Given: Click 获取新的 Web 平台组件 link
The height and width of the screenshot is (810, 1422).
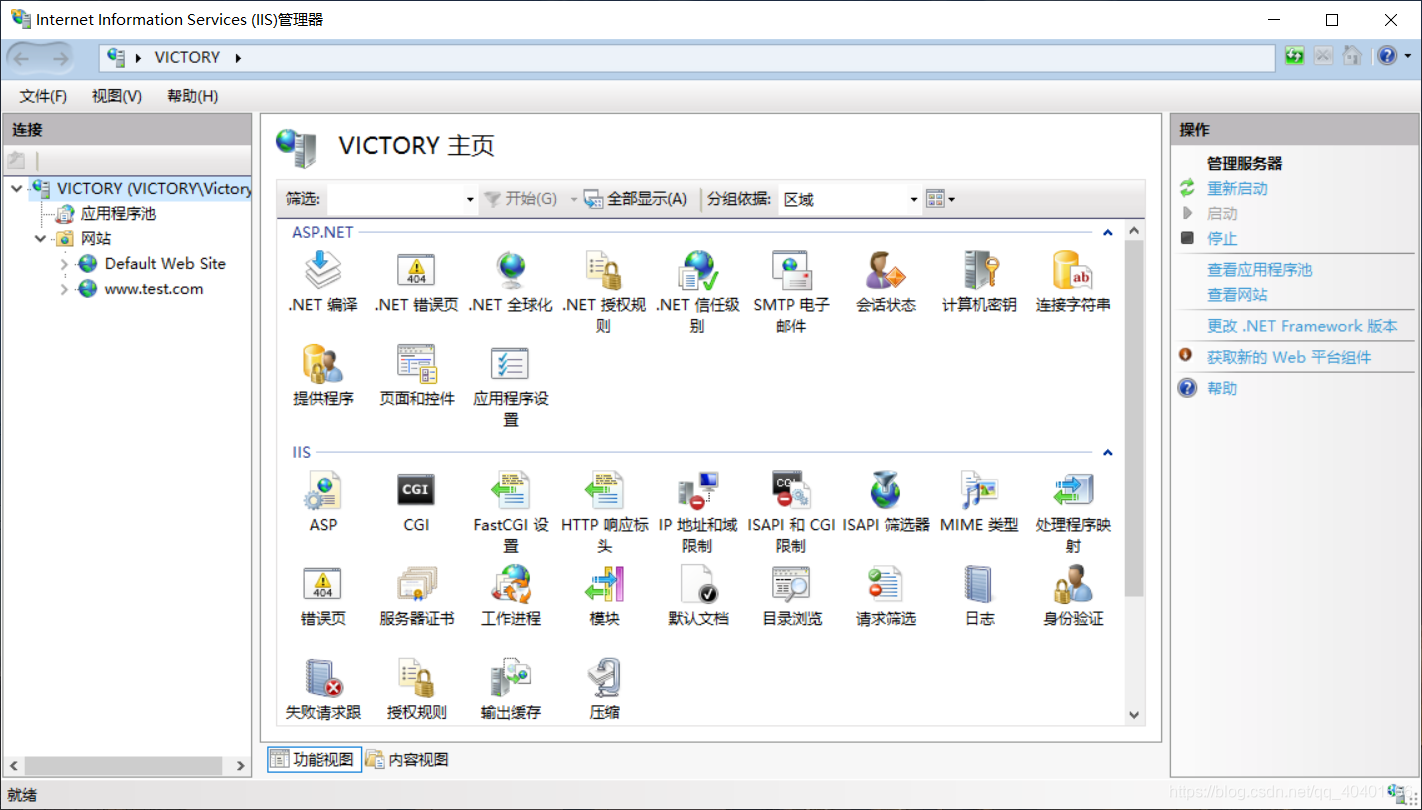Looking at the screenshot, I should [1289, 357].
